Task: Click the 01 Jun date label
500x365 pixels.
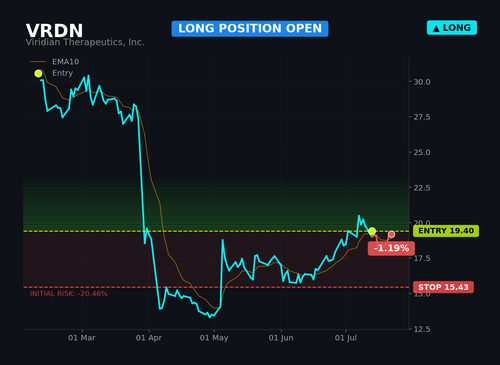Action: point(281,338)
